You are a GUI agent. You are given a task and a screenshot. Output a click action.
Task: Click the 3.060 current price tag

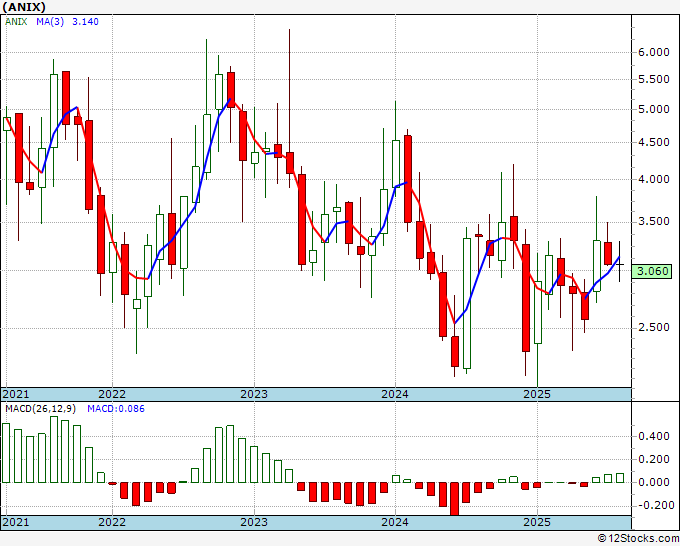652,271
